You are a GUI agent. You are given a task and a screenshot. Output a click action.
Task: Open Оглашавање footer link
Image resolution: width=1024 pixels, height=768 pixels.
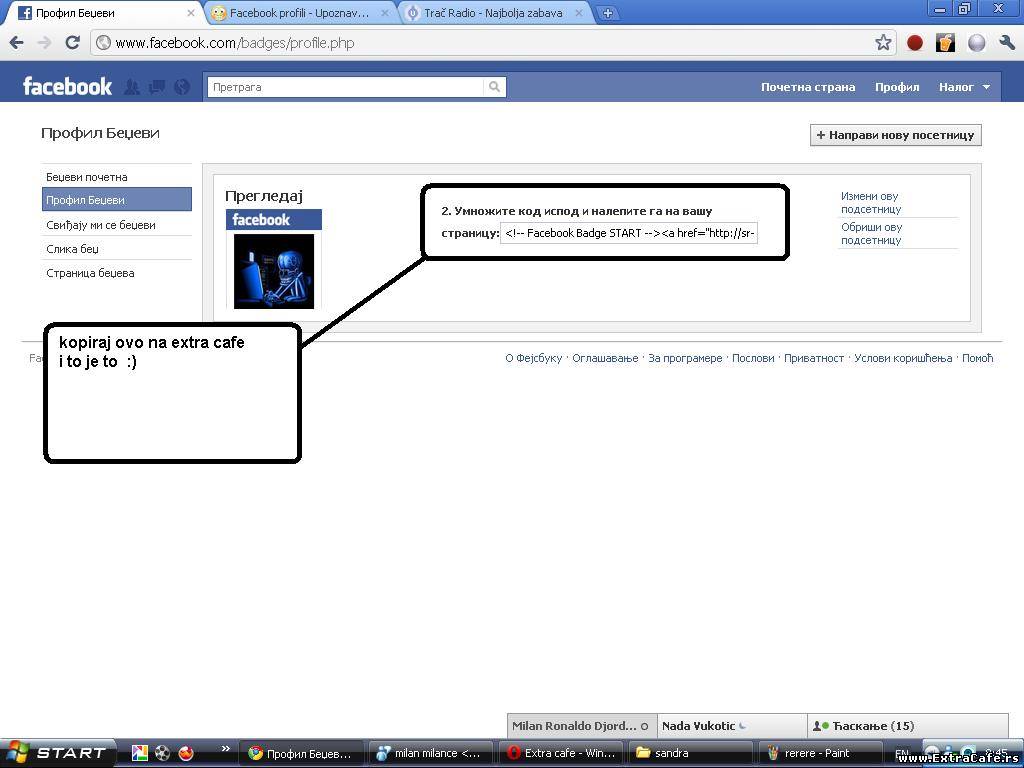point(605,358)
